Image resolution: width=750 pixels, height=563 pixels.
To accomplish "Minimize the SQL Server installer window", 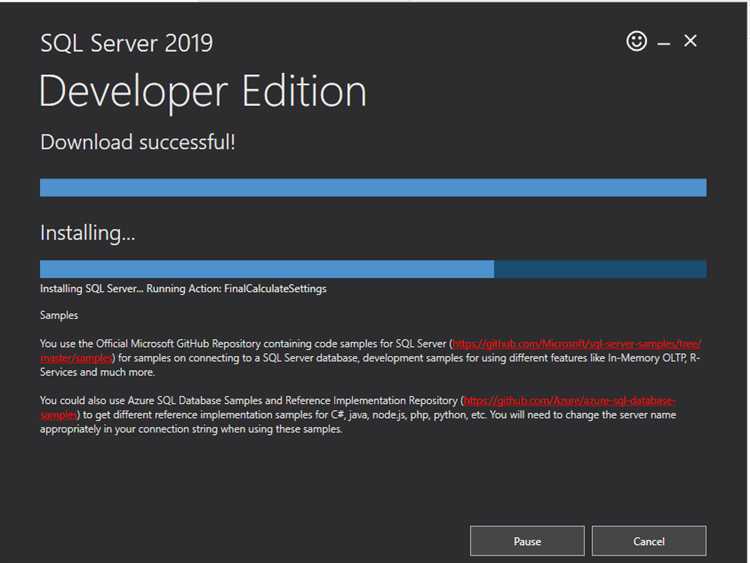I will tap(664, 43).
